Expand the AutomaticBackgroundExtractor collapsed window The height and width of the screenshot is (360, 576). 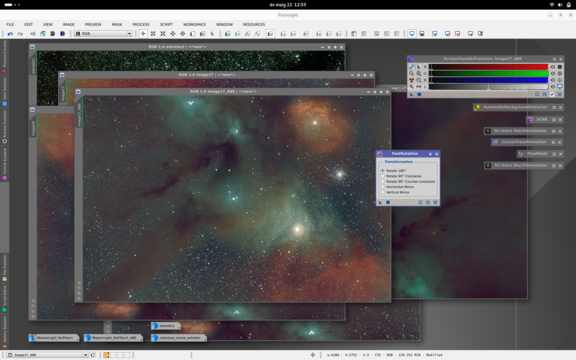[554, 108]
